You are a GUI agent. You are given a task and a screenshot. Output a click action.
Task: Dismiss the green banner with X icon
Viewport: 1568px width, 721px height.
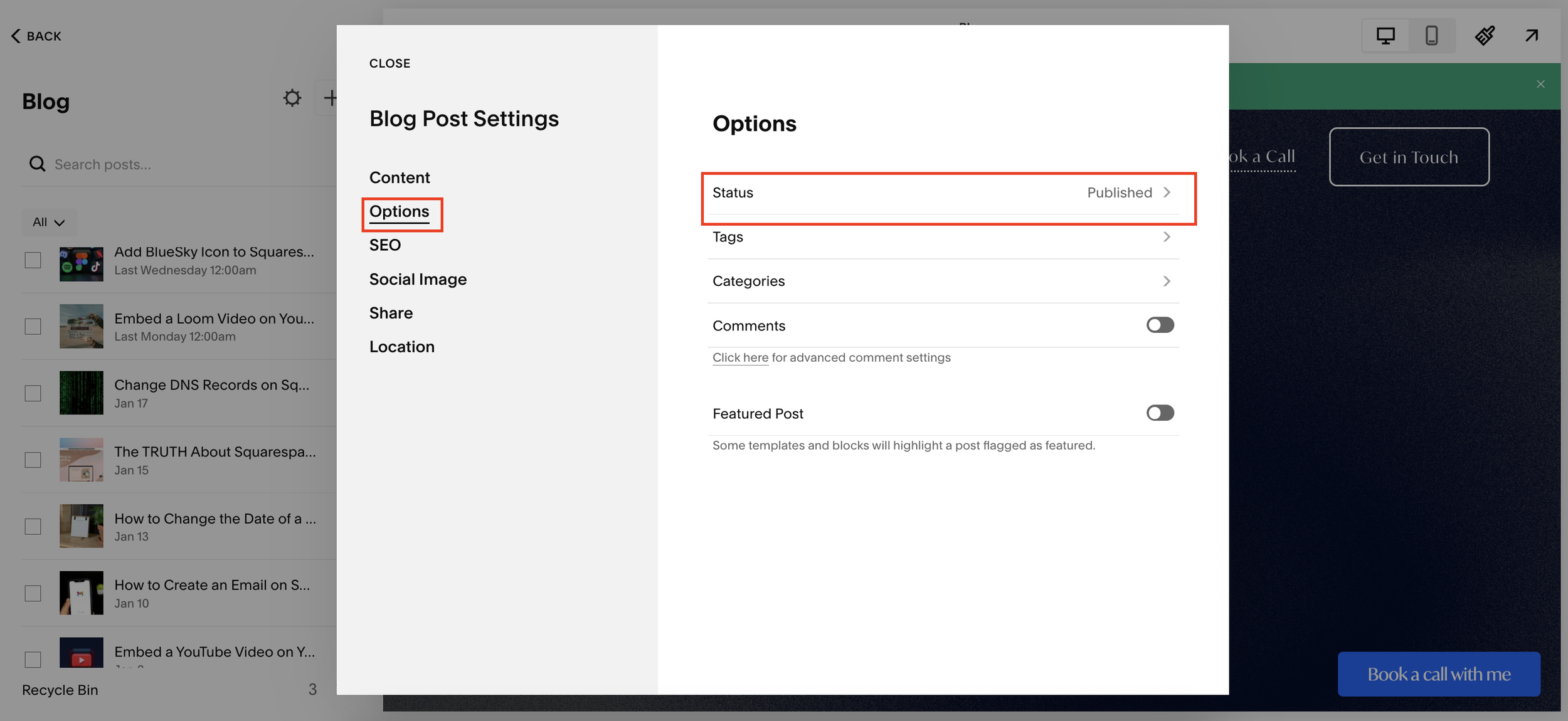1540,84
